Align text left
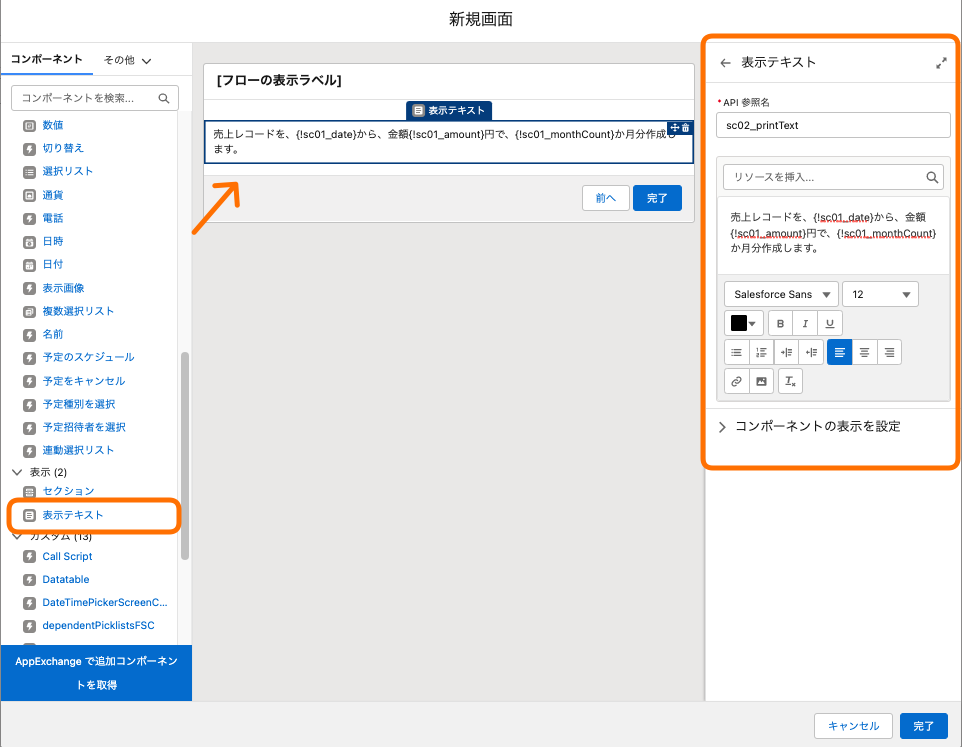Viewport: 962px width, 747px height. (839, 352)
